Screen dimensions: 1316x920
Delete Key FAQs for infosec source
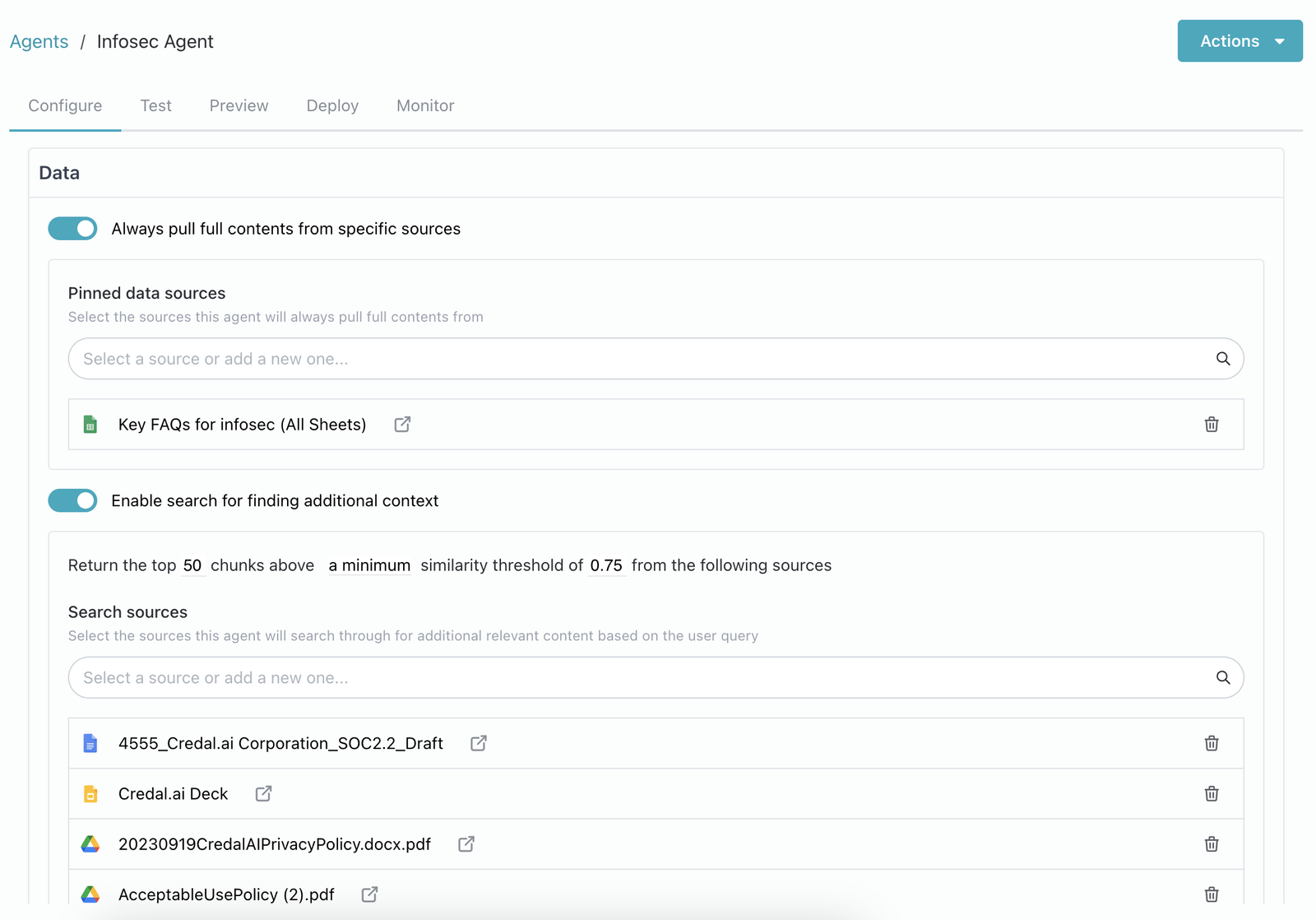[x=1212, y=425]
